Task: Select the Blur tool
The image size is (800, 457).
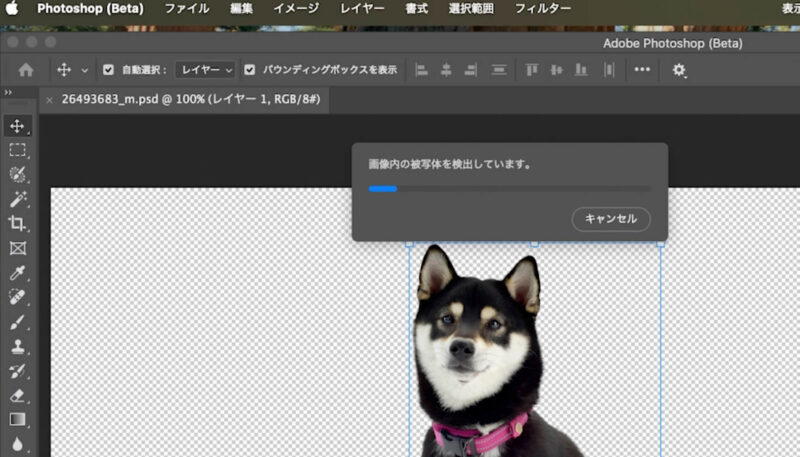Action: tap(17, 444)
